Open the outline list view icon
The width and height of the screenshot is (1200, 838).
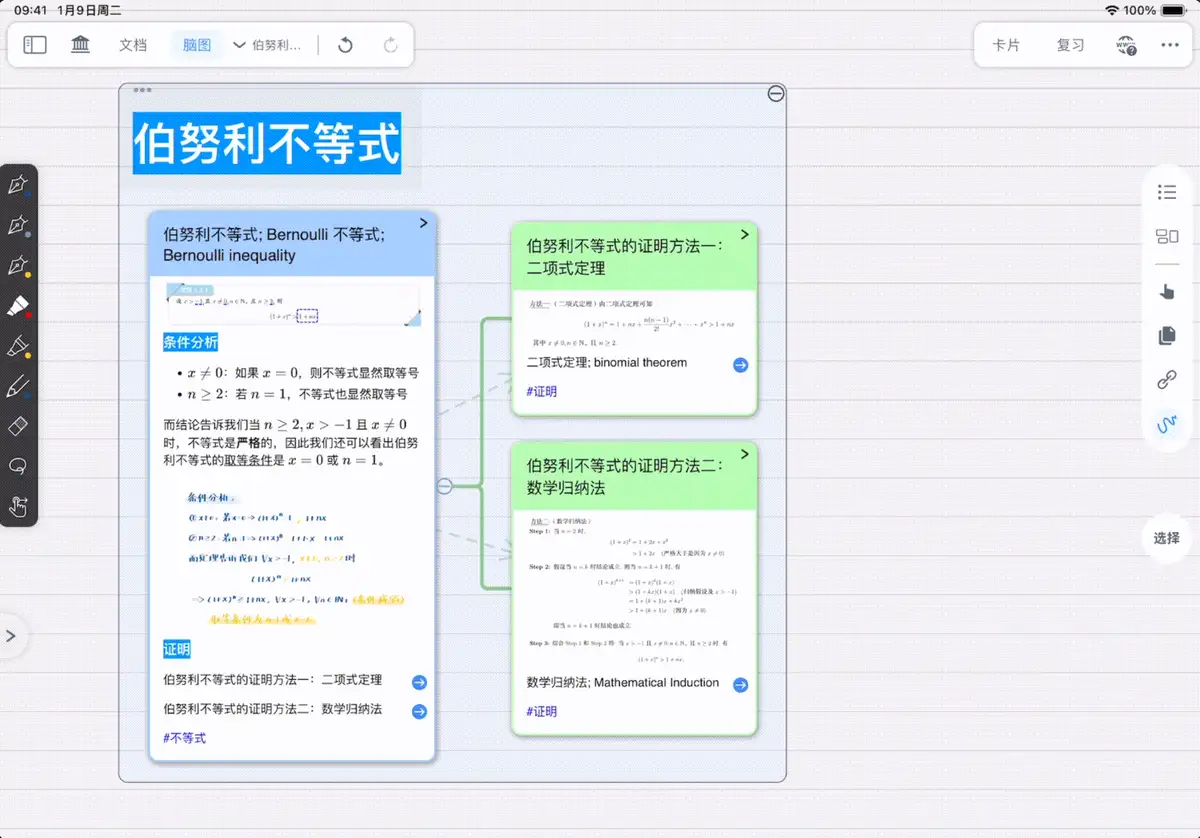pyautogui.click(x=1166, y=192)
